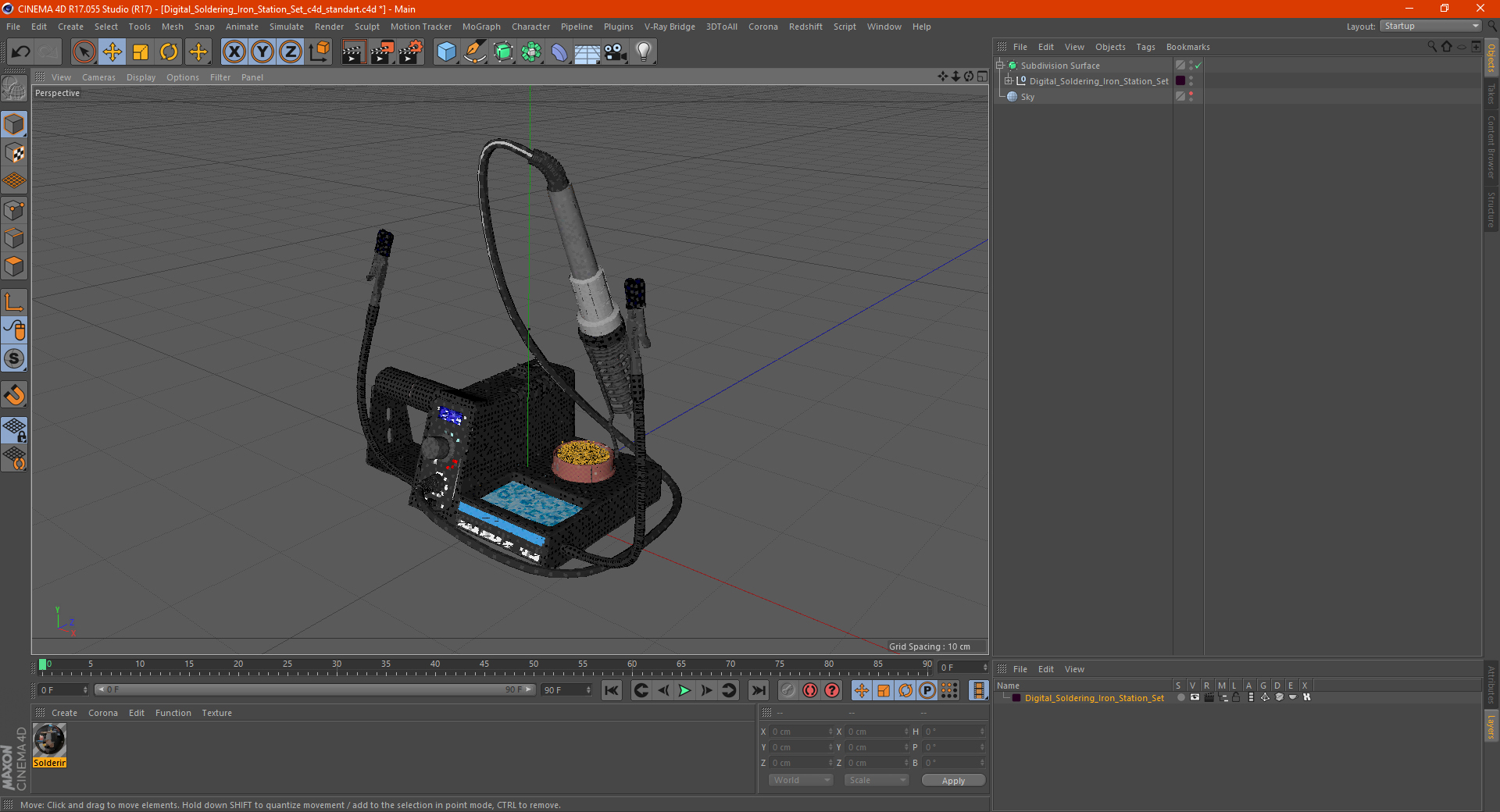Image resolution: width=1500 pixels, height=812 pixels.
Task: Open the Array modeling objects icon
Action: (x=531, y=52)
